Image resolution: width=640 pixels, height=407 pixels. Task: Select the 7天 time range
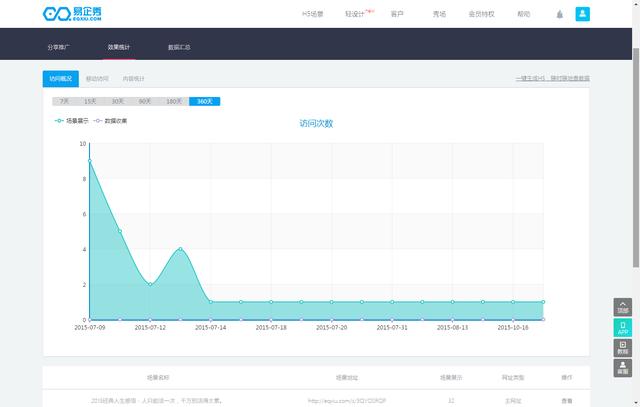(x=65, y=101)
